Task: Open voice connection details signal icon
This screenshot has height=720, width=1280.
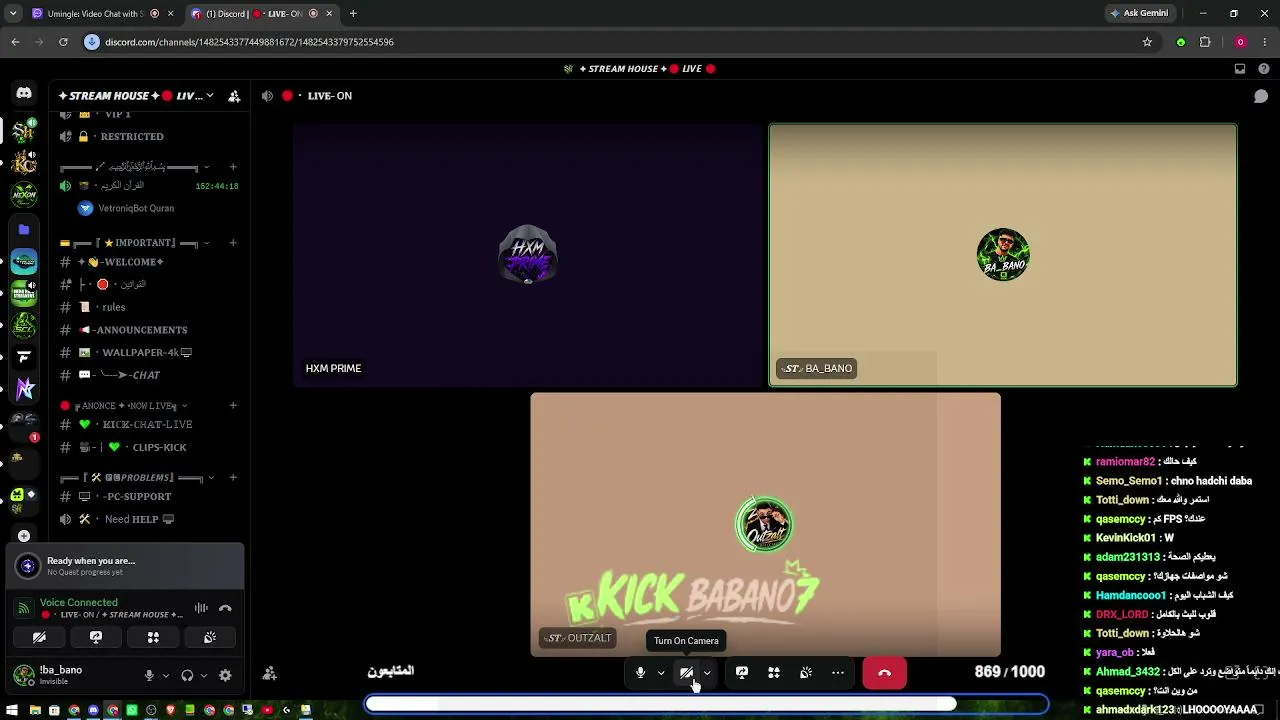Action: click(23, 608)
